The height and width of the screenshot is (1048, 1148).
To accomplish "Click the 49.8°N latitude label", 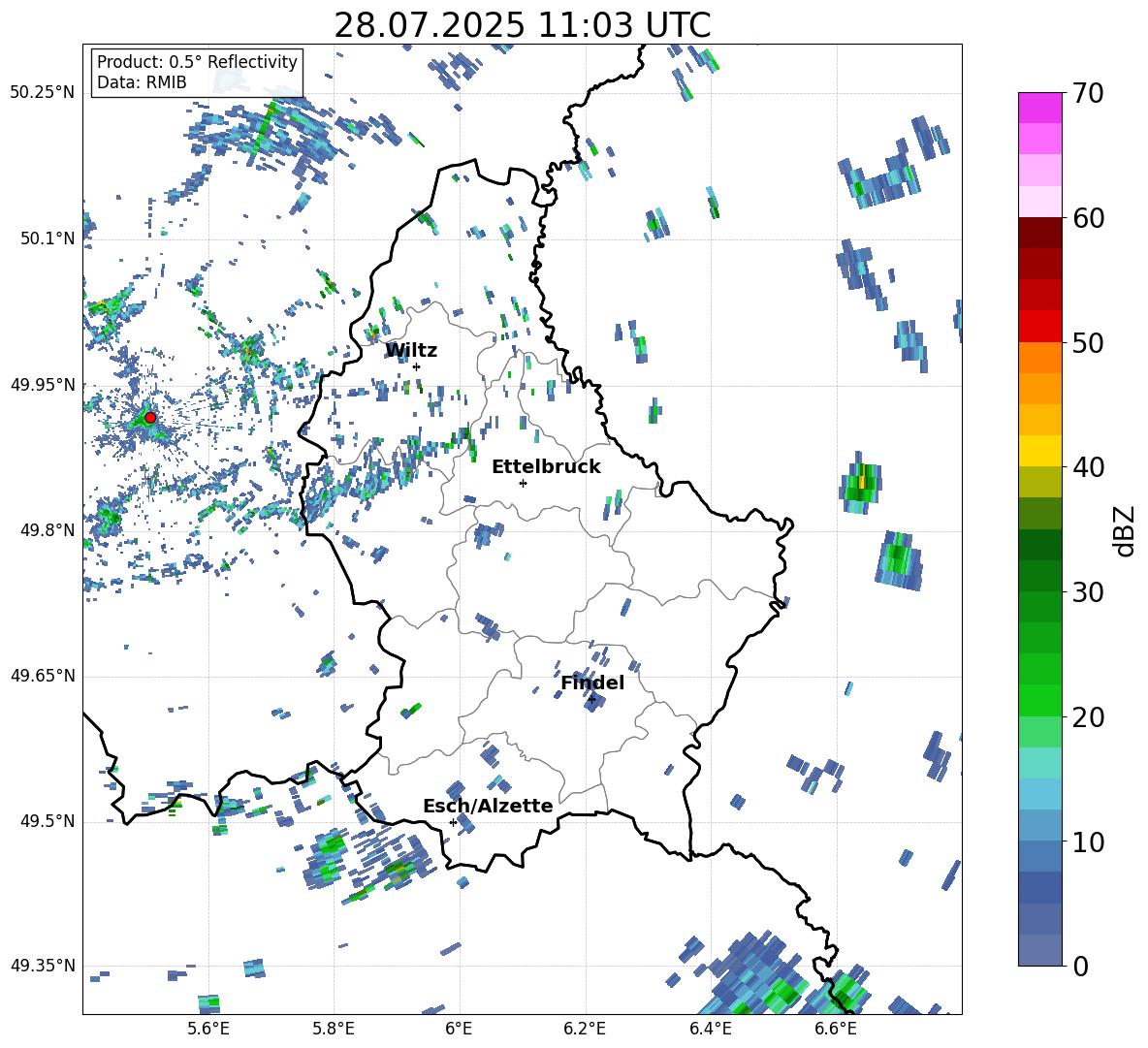I will pos(48,530).
